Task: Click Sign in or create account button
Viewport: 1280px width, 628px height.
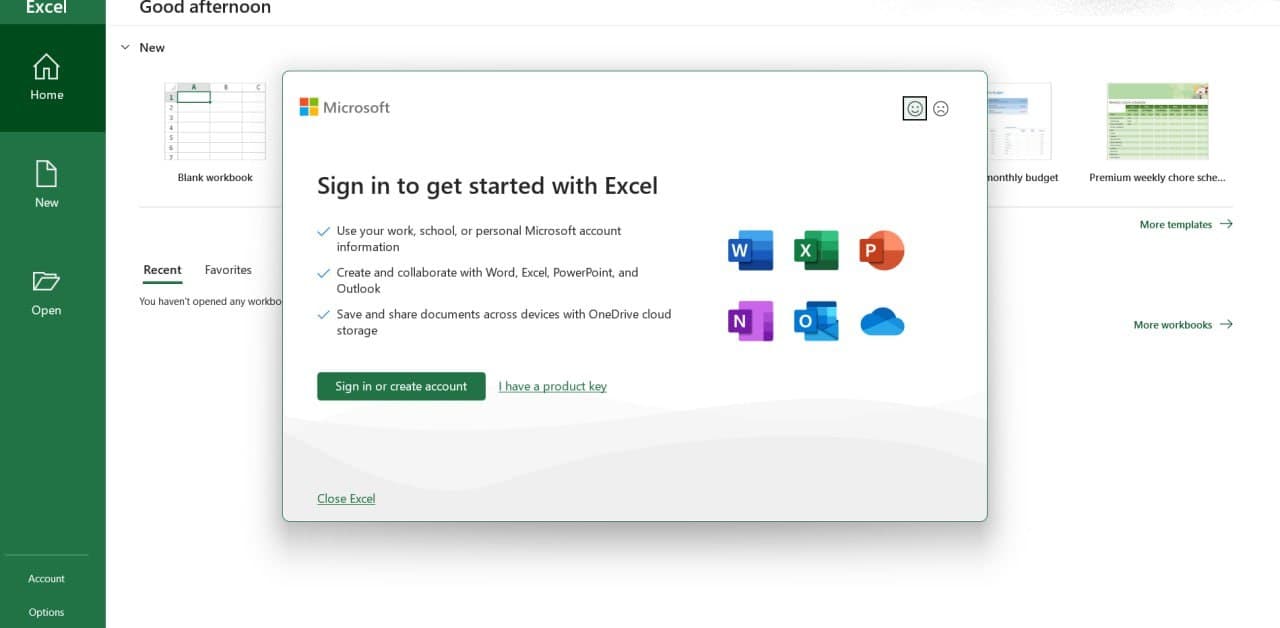Action: click(401, 386)
